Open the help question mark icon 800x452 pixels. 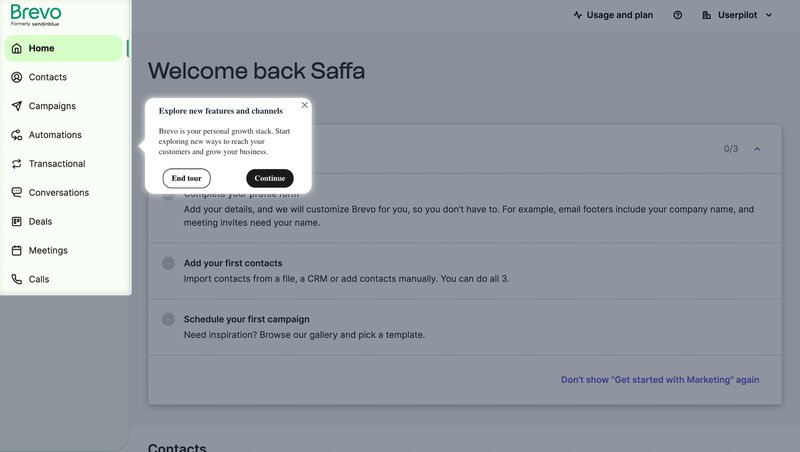pos(678,15)
